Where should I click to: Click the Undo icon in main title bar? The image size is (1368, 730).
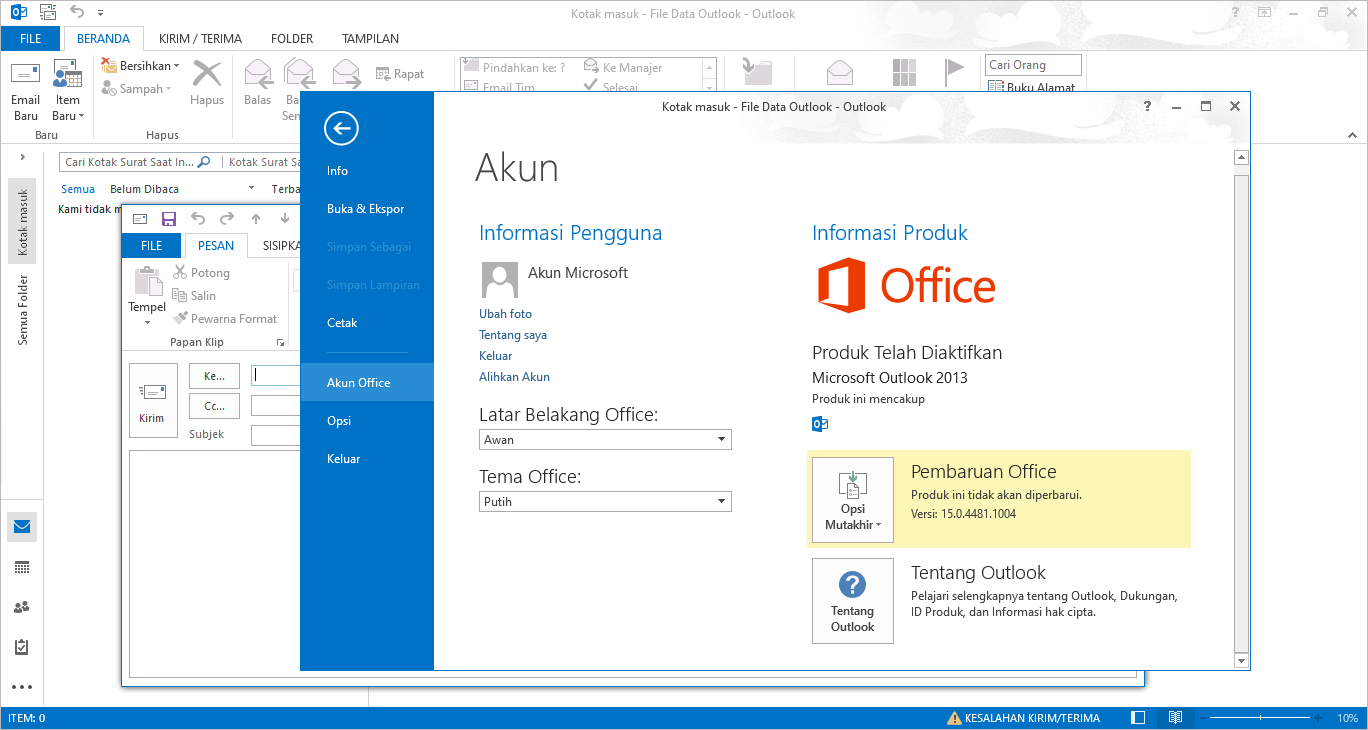[x=77, y=13]
